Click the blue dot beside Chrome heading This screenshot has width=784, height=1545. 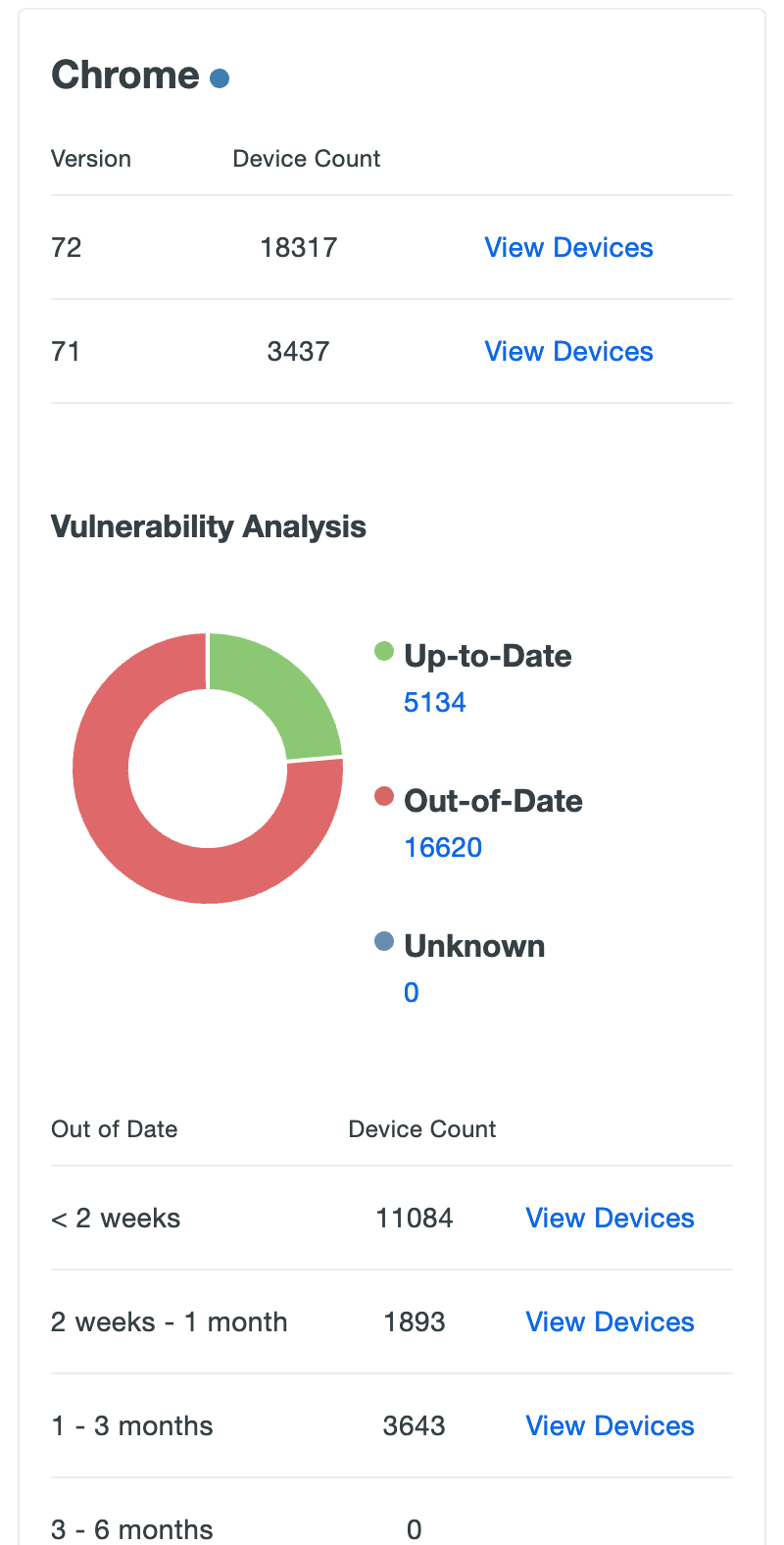pyautogui.click(x=219, y=76)
